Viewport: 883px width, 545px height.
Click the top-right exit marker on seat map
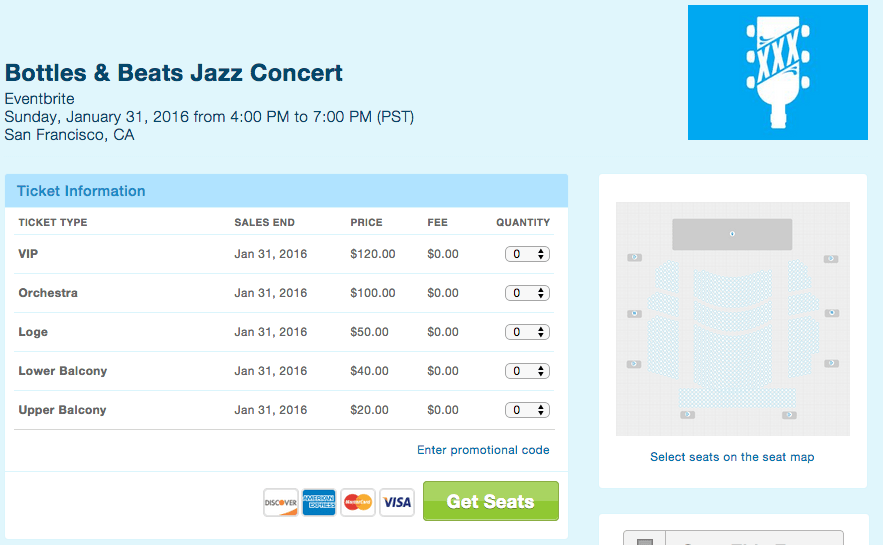pyautogui.click(x=830, y=259)
